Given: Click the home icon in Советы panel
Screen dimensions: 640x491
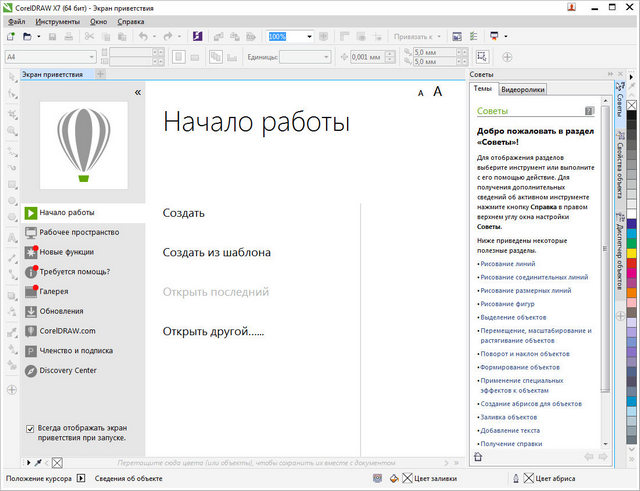Looking at the screenshot, I should [478, 456].
